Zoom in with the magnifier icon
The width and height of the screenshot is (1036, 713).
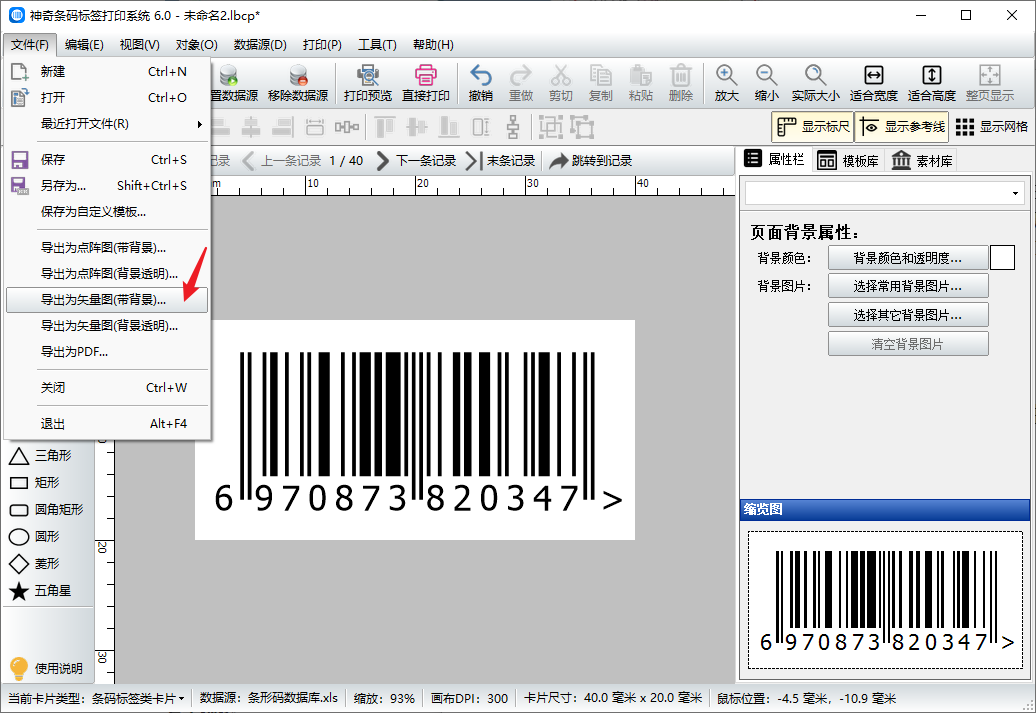coord(726,83)
